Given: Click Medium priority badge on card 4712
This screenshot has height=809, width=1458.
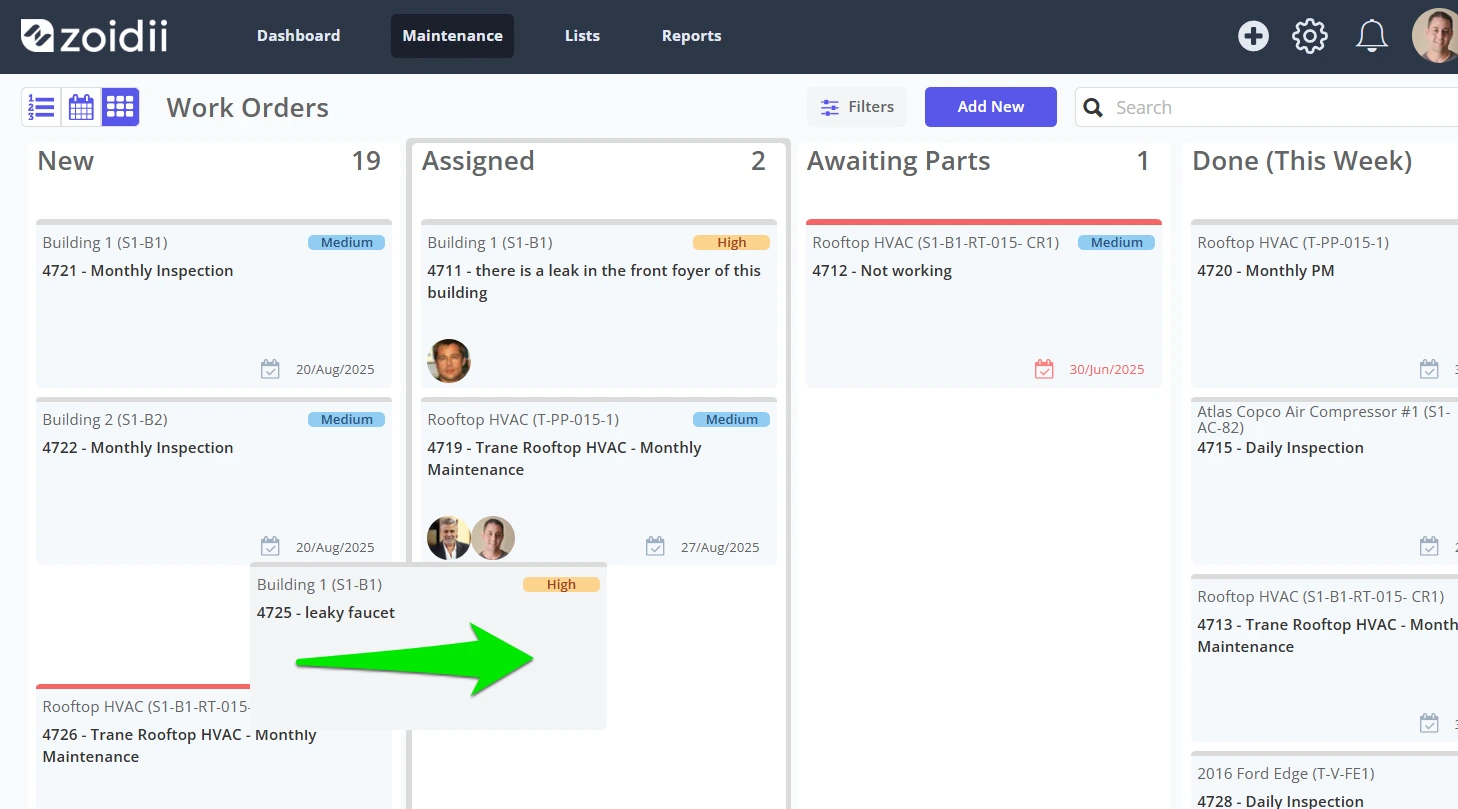Looking at the screenshot, I should [x=1116, y=242].
